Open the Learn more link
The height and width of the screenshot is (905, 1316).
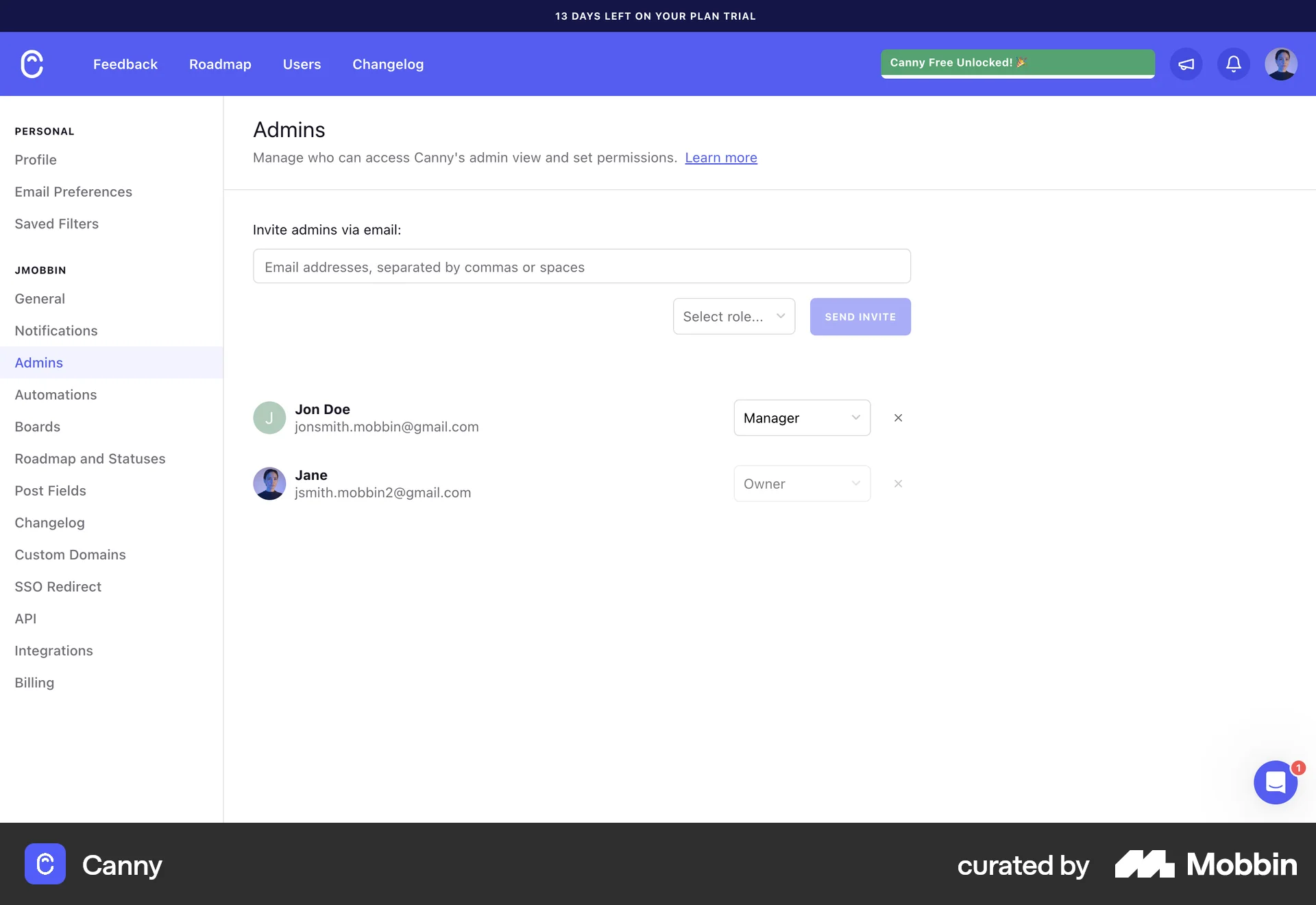point(720,158)
